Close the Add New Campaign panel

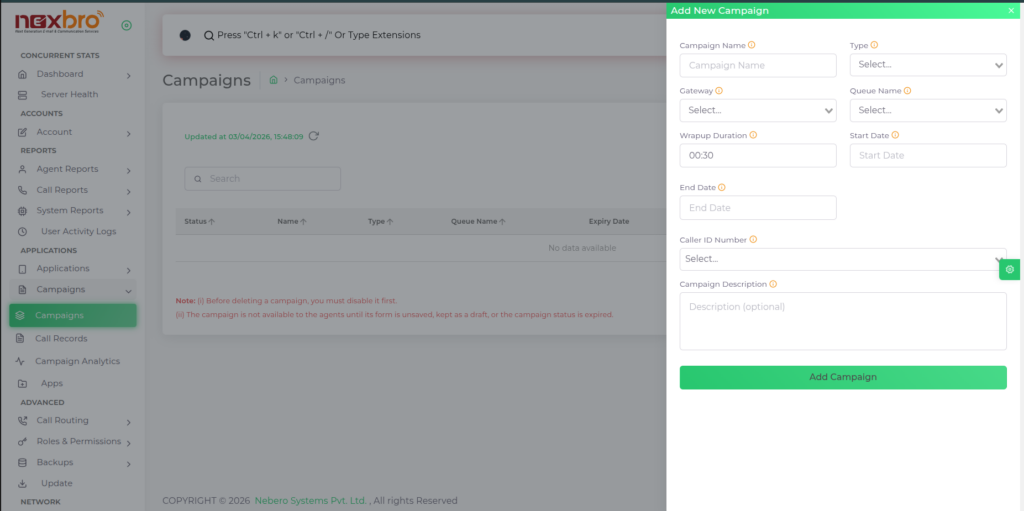click(1010, 10)
